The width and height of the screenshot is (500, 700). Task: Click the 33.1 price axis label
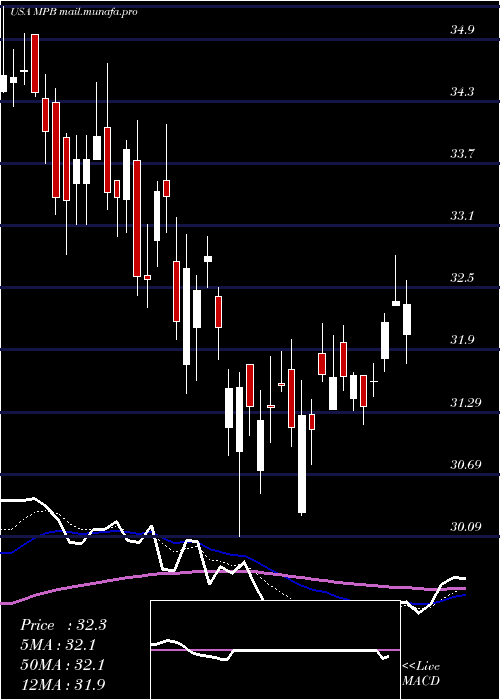(x=462, y=216)
